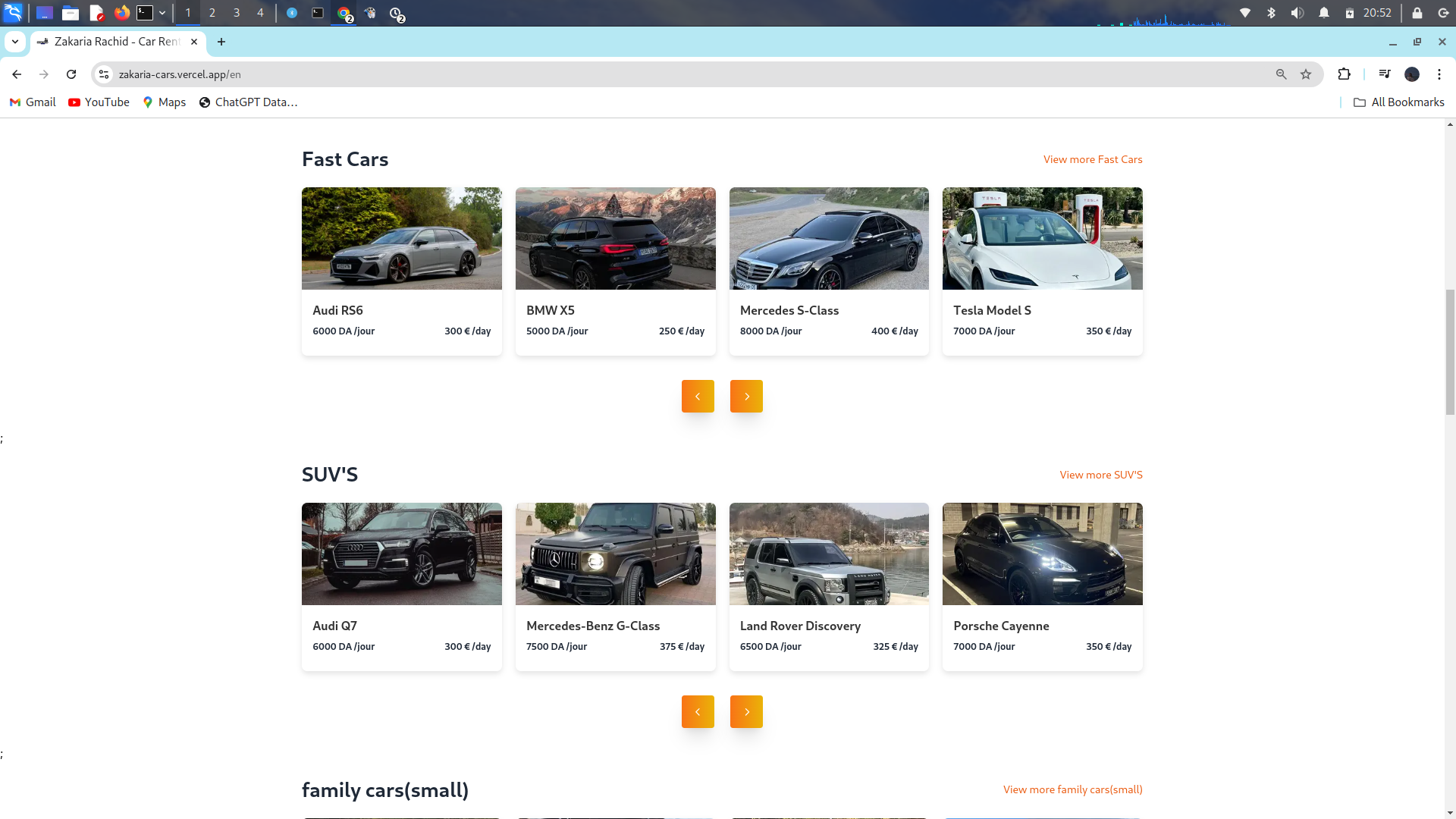Viewport: 1456px width, 819px height.
Task: Click the page vertical scrollbar thumb
Action: click(x=1450, y=352)
